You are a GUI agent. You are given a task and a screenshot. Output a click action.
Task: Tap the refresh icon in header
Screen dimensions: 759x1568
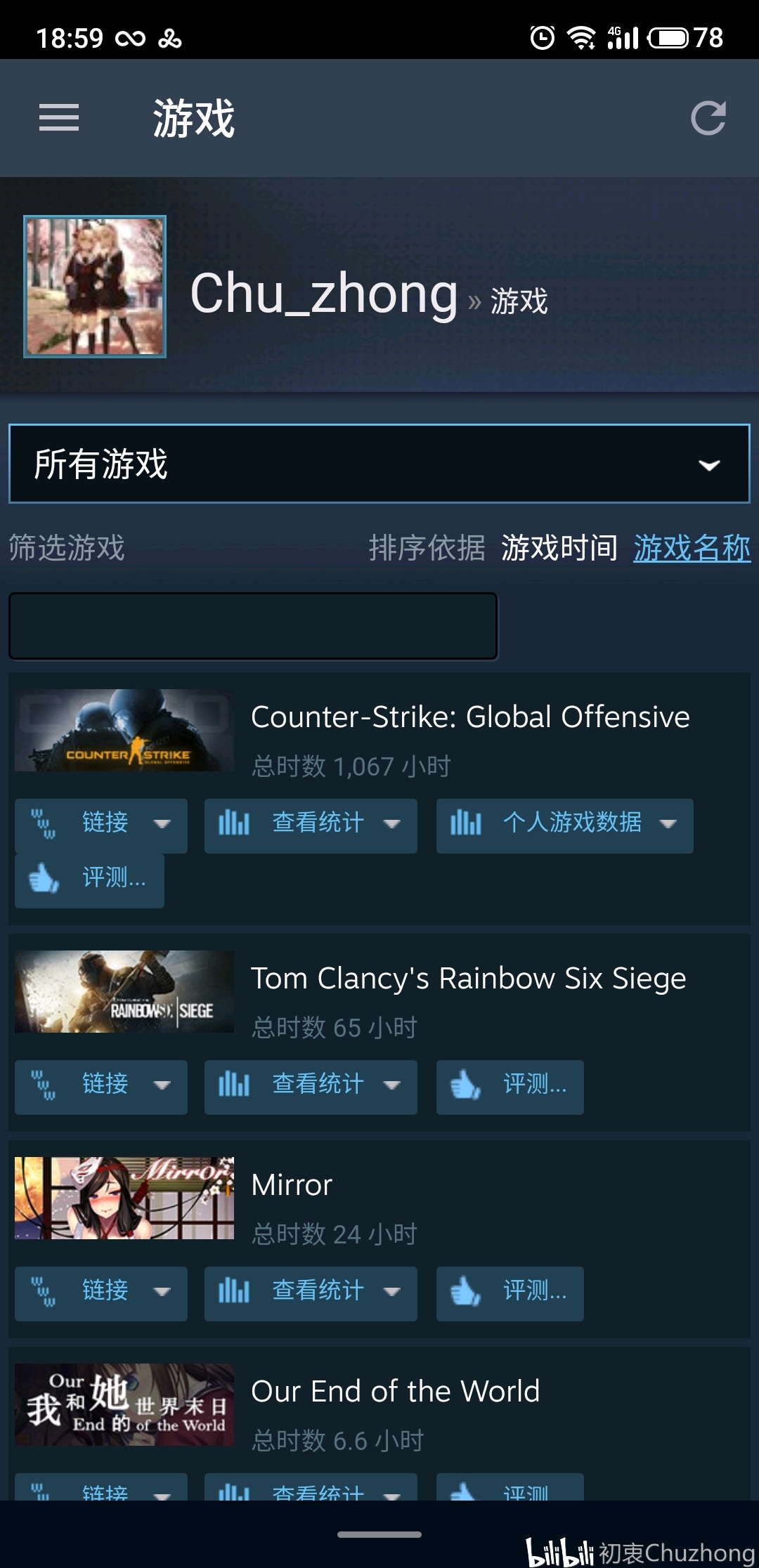coord(708,118)
